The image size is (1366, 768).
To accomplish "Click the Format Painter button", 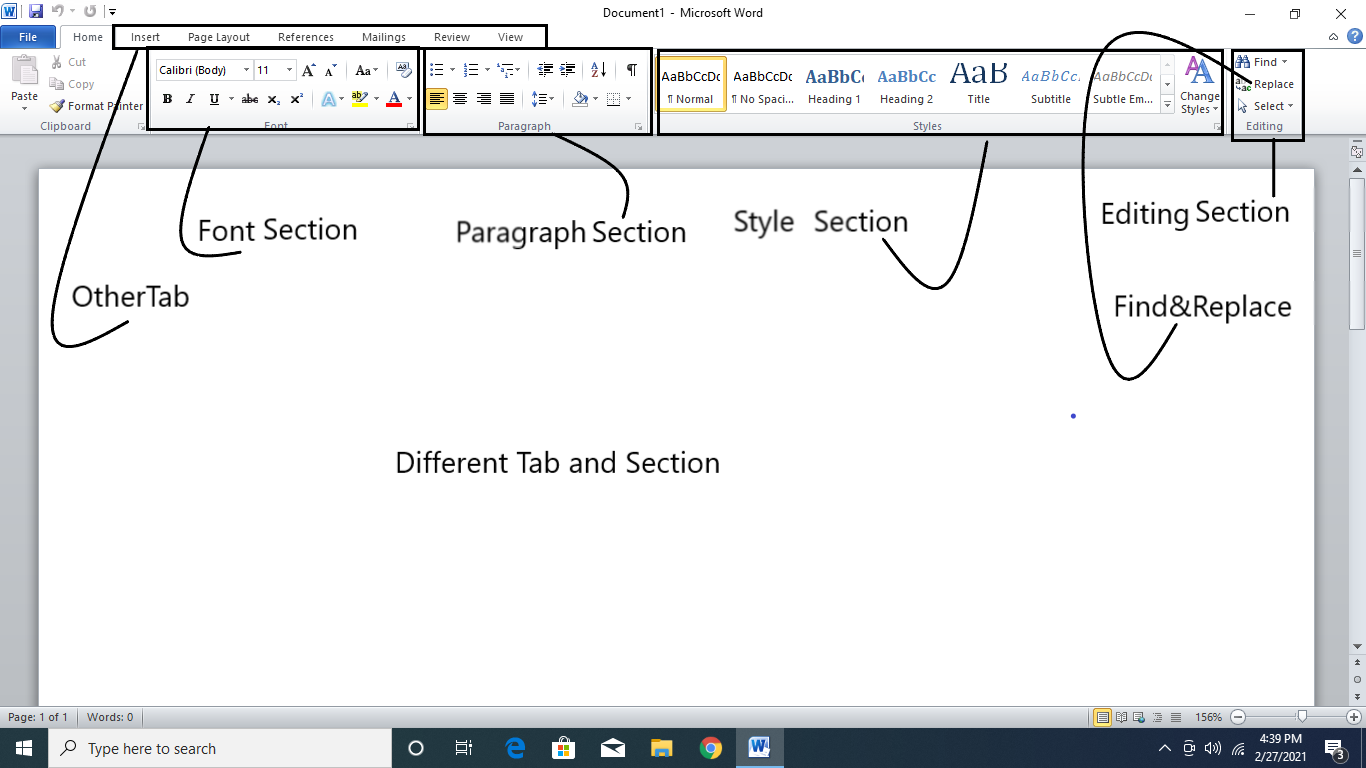I will pos(97,106).
